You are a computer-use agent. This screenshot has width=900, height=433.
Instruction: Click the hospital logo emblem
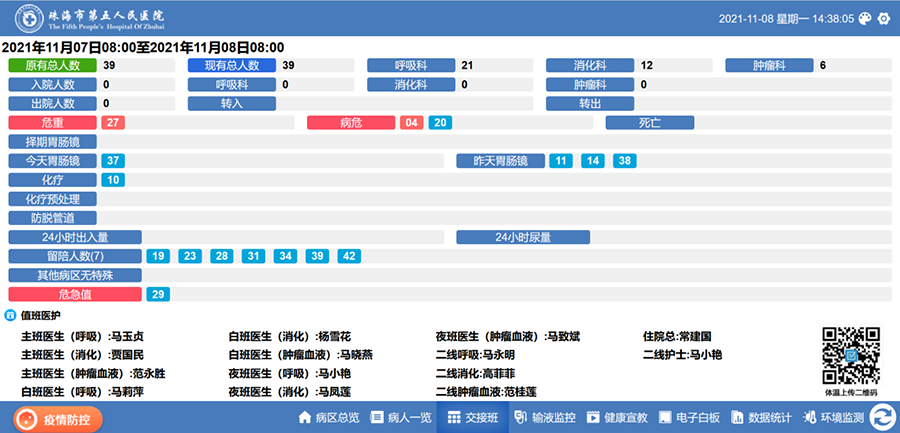coord(21,18)
